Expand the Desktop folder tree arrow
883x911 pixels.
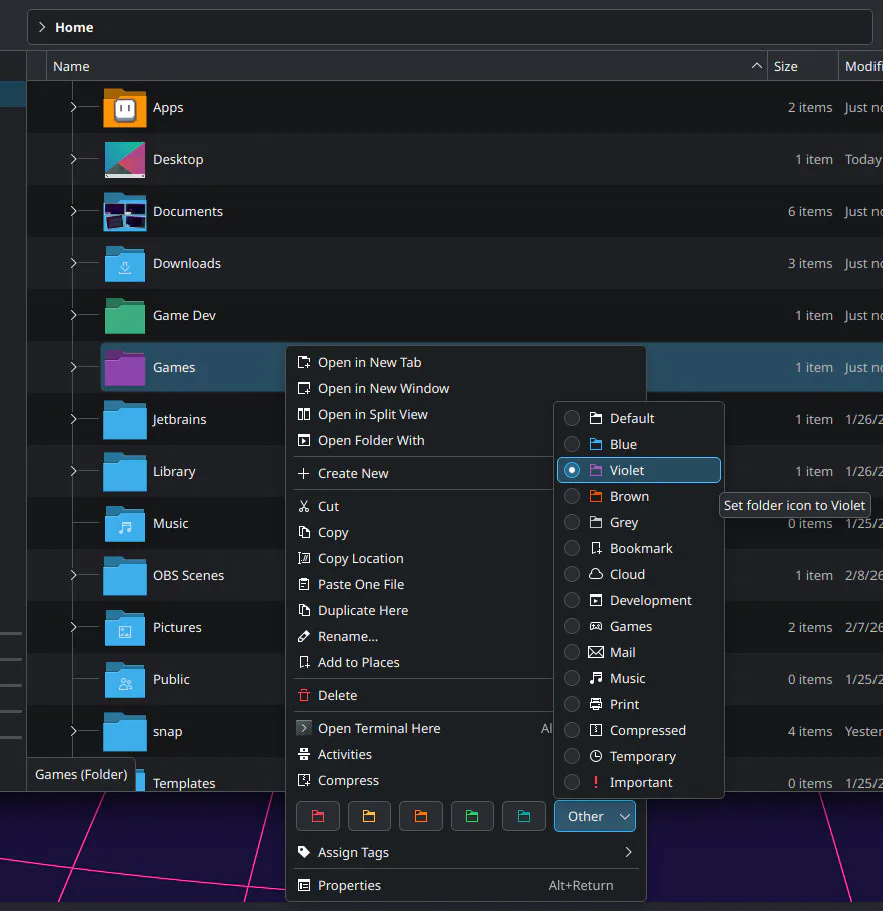click(73, 159)
